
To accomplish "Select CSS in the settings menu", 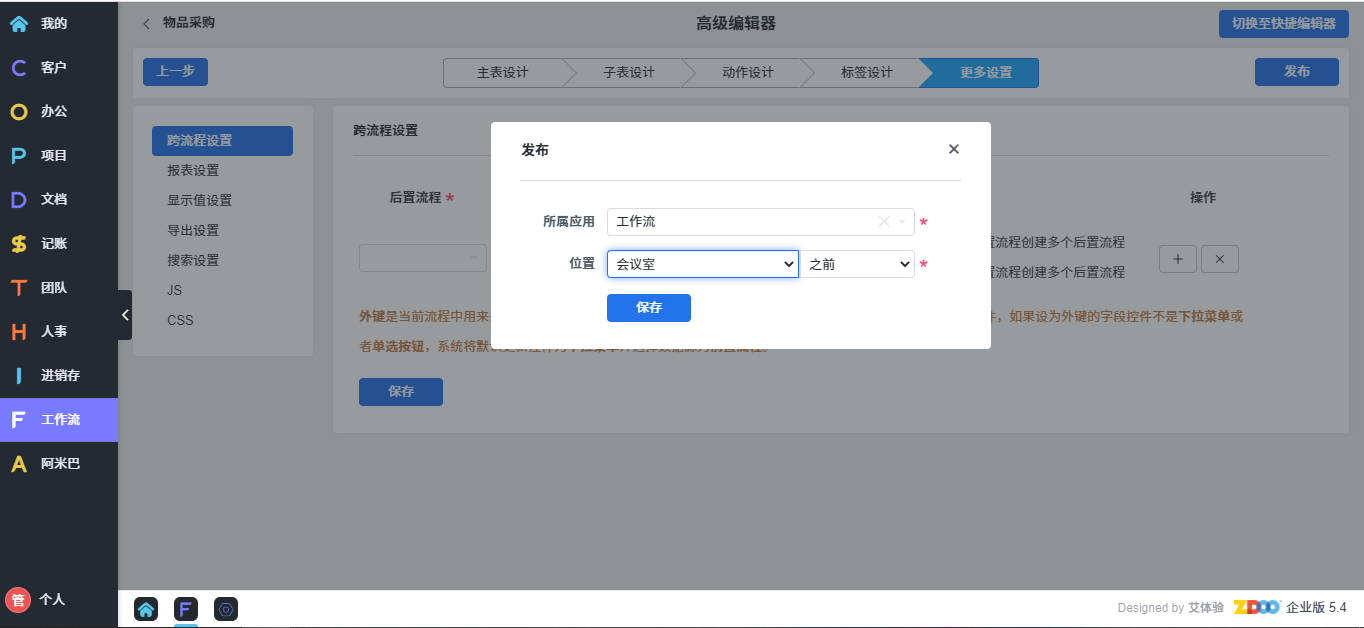I will 180,321.
